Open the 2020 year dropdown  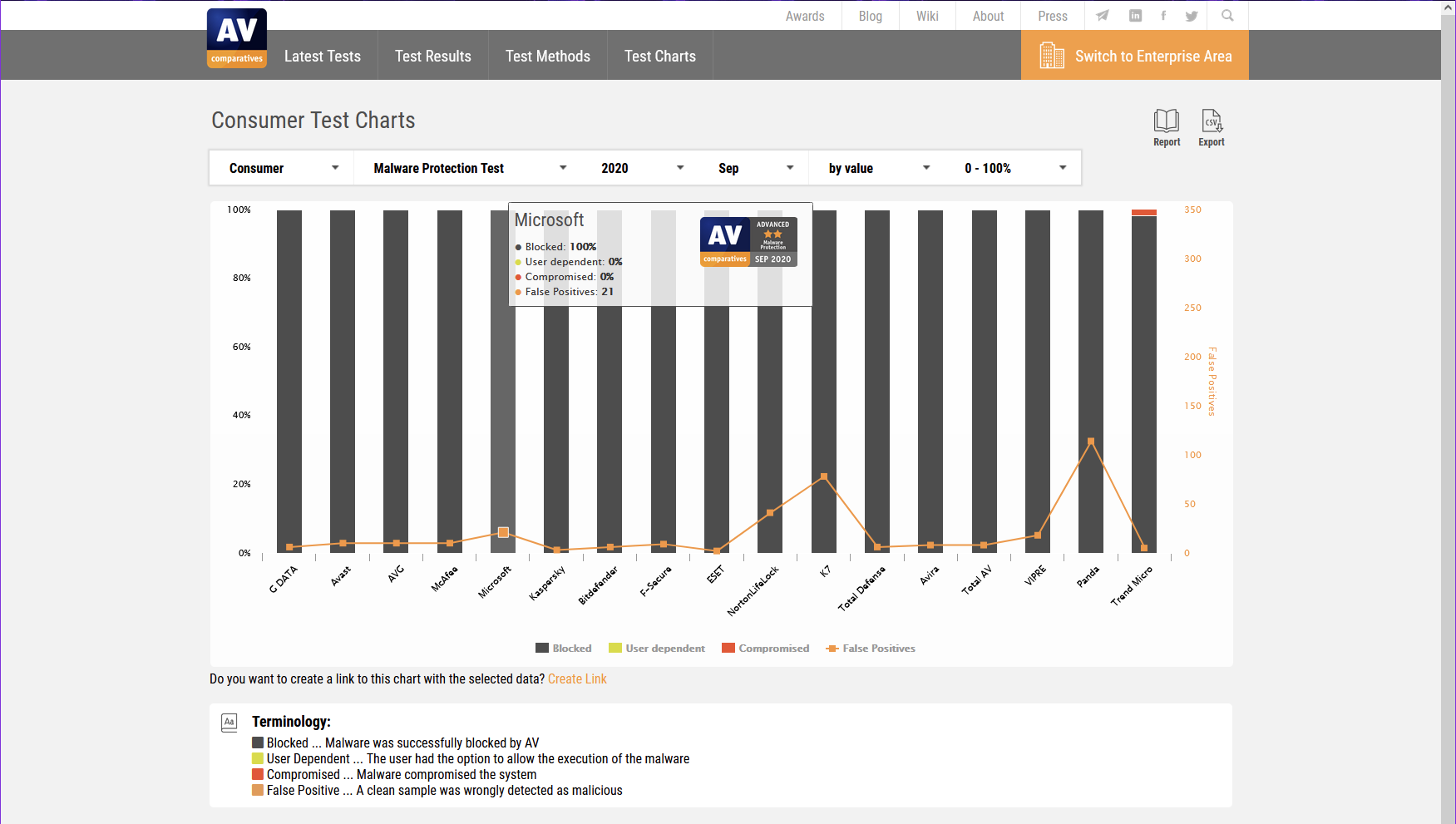click(642, 168)
